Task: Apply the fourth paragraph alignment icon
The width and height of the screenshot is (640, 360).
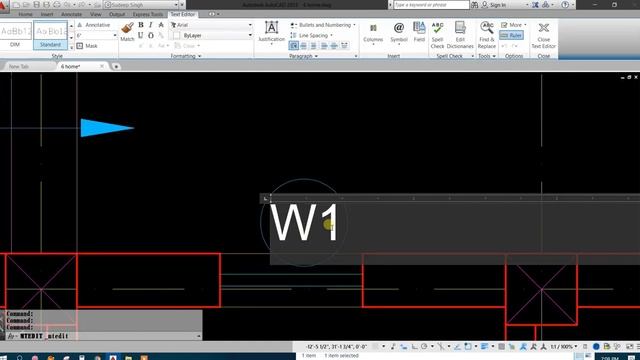Action: pyautogui.click(x=324, y=46)
